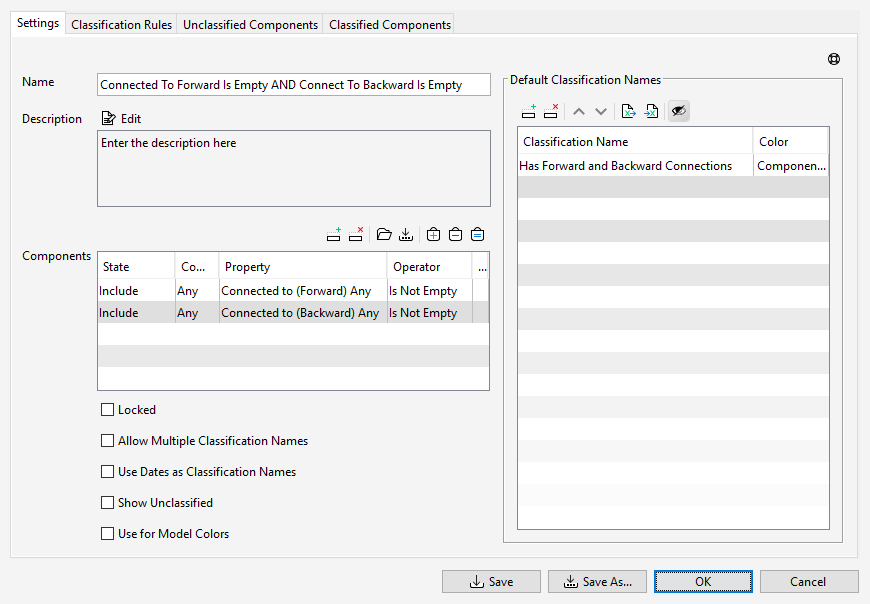Enable Show Unclassified checkbox

coord(107,503)
